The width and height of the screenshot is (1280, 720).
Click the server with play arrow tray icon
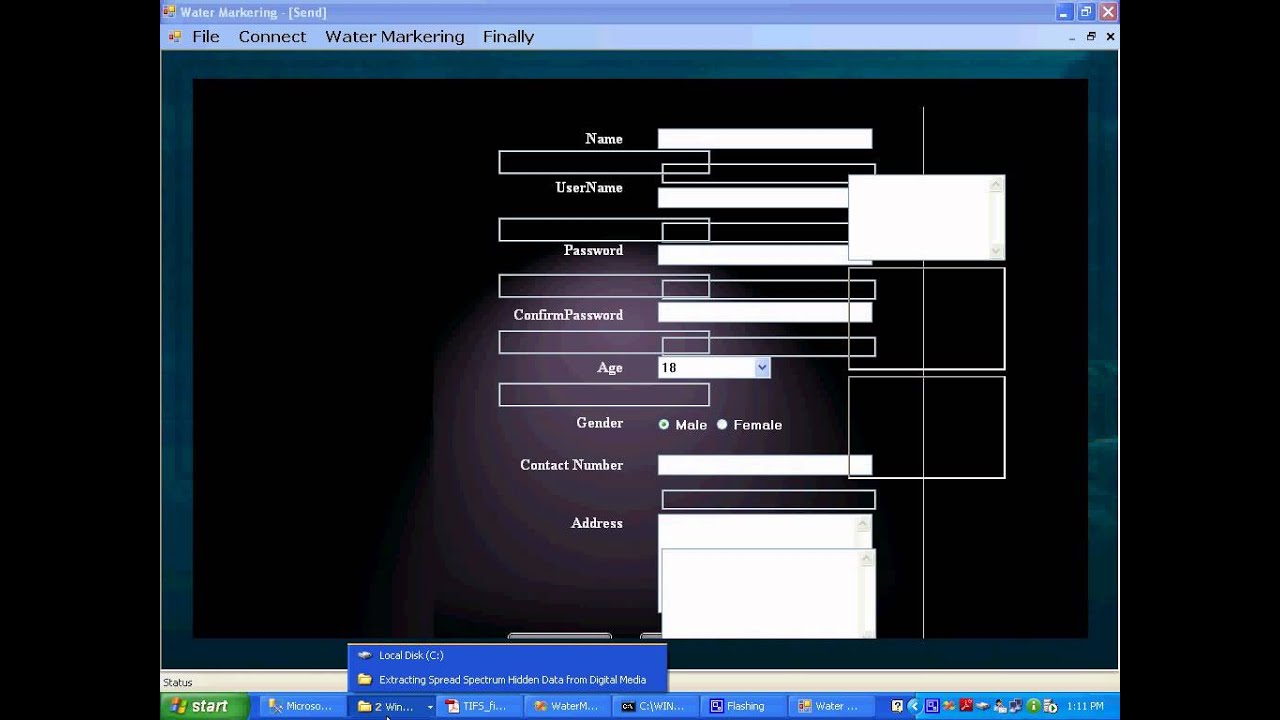click(1051, 706)
